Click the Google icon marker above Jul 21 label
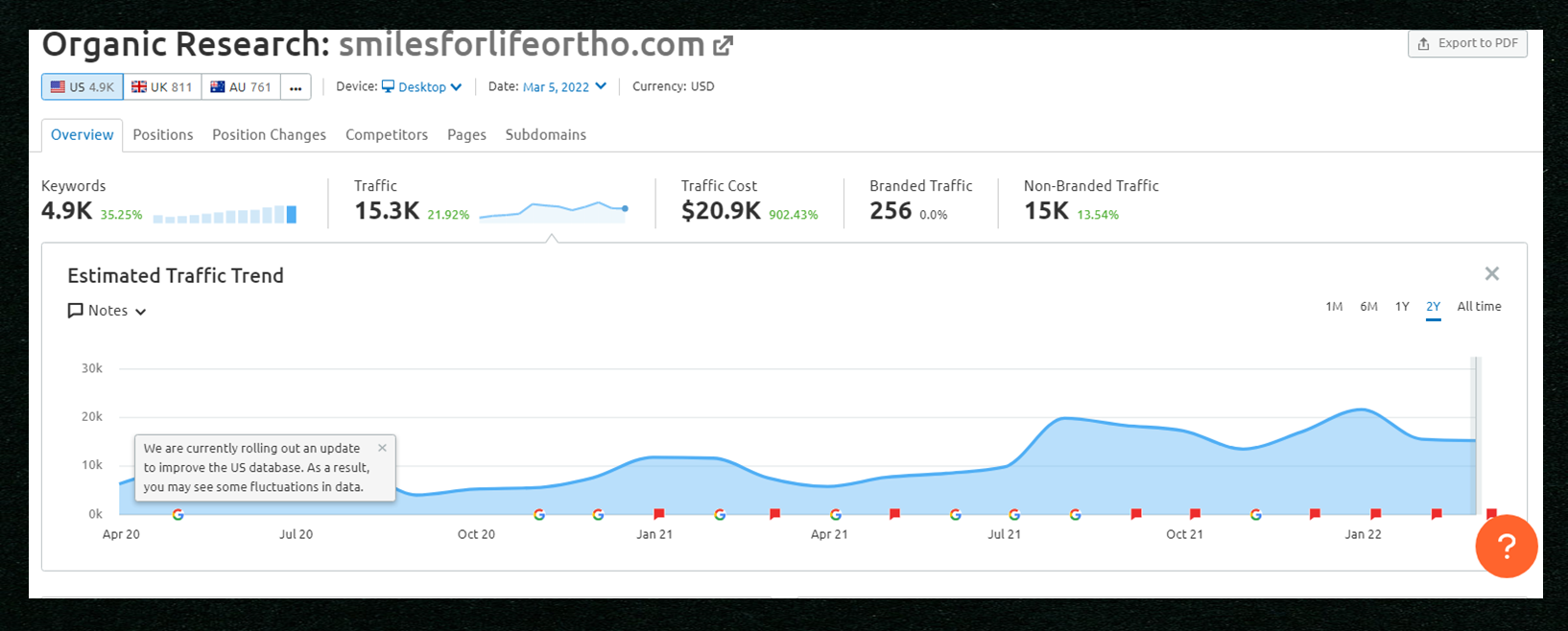The height and width of the screenshot is (631, 1568). tap(1014, 515)
